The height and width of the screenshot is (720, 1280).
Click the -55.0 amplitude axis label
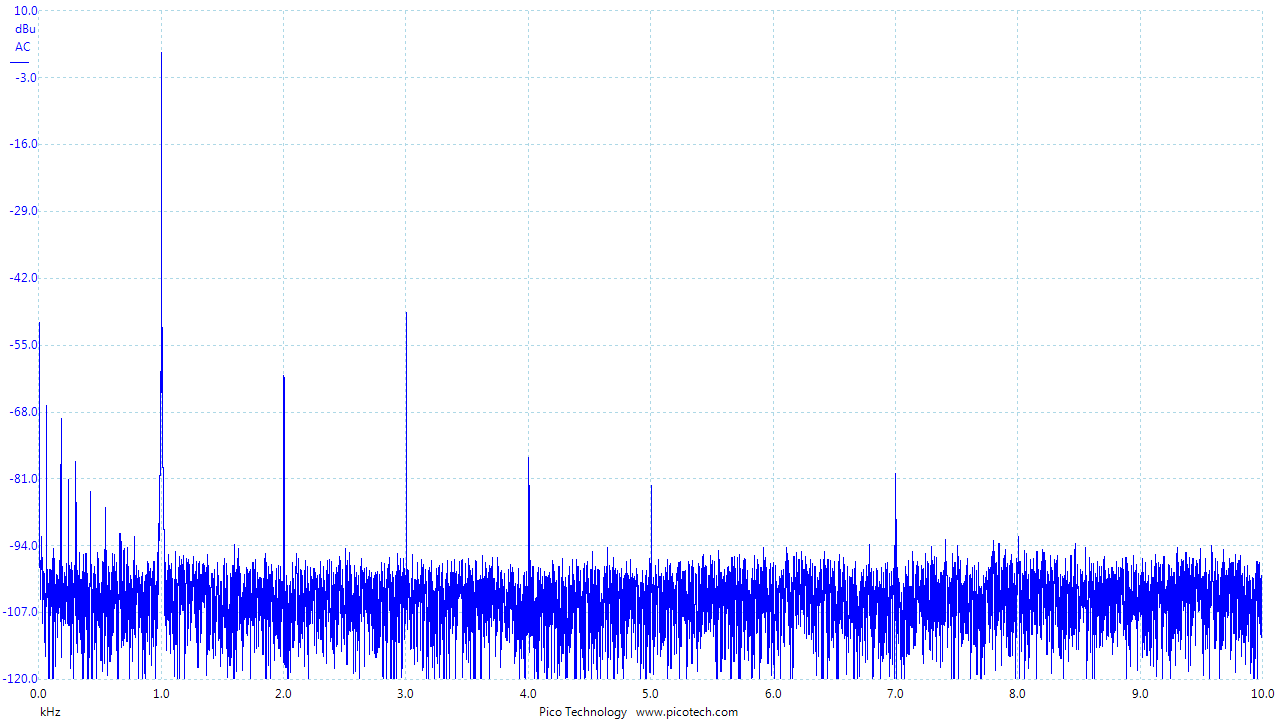click(25, 345)
